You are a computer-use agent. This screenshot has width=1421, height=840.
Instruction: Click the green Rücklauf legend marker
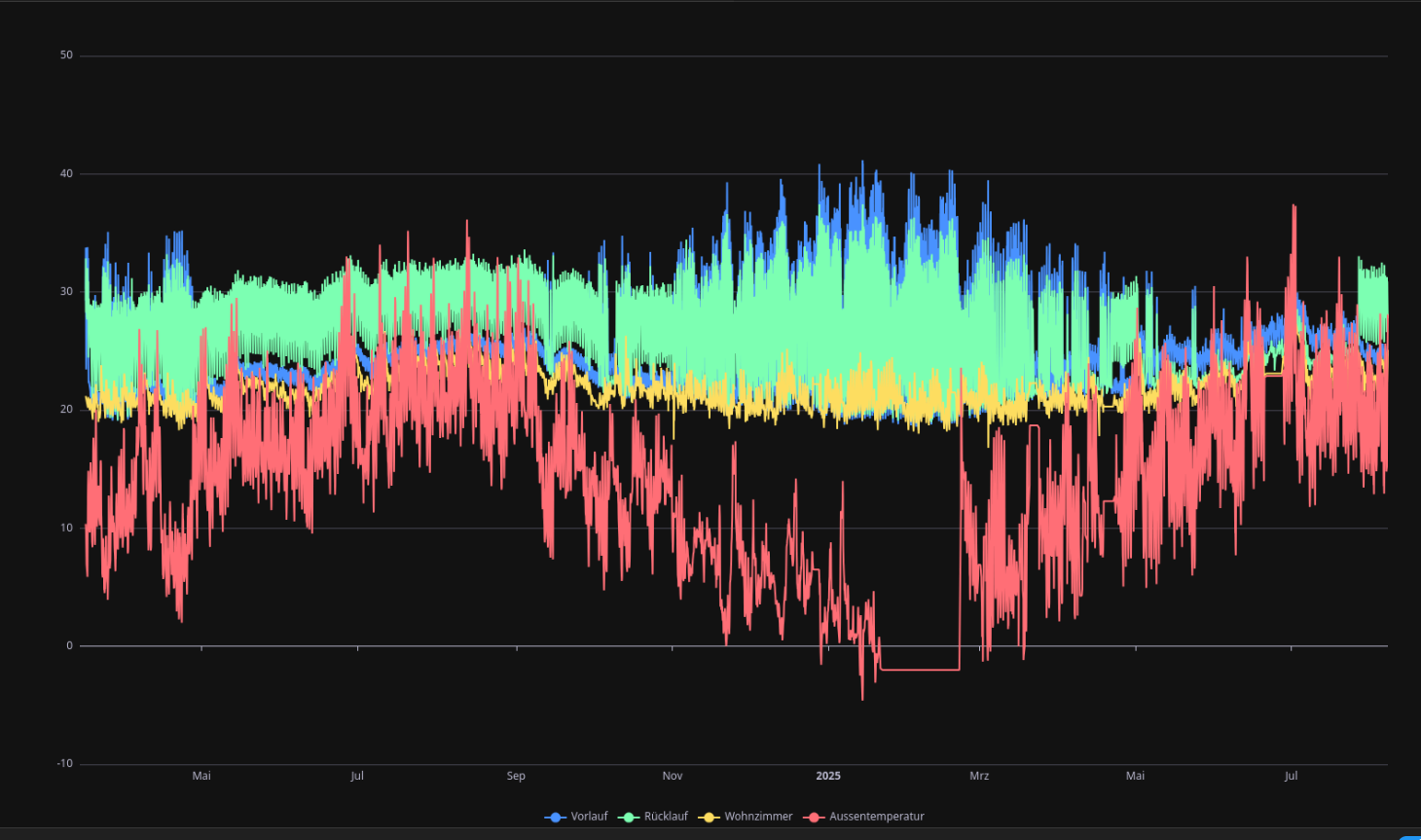pyautogui.click(x=629, y=818)
